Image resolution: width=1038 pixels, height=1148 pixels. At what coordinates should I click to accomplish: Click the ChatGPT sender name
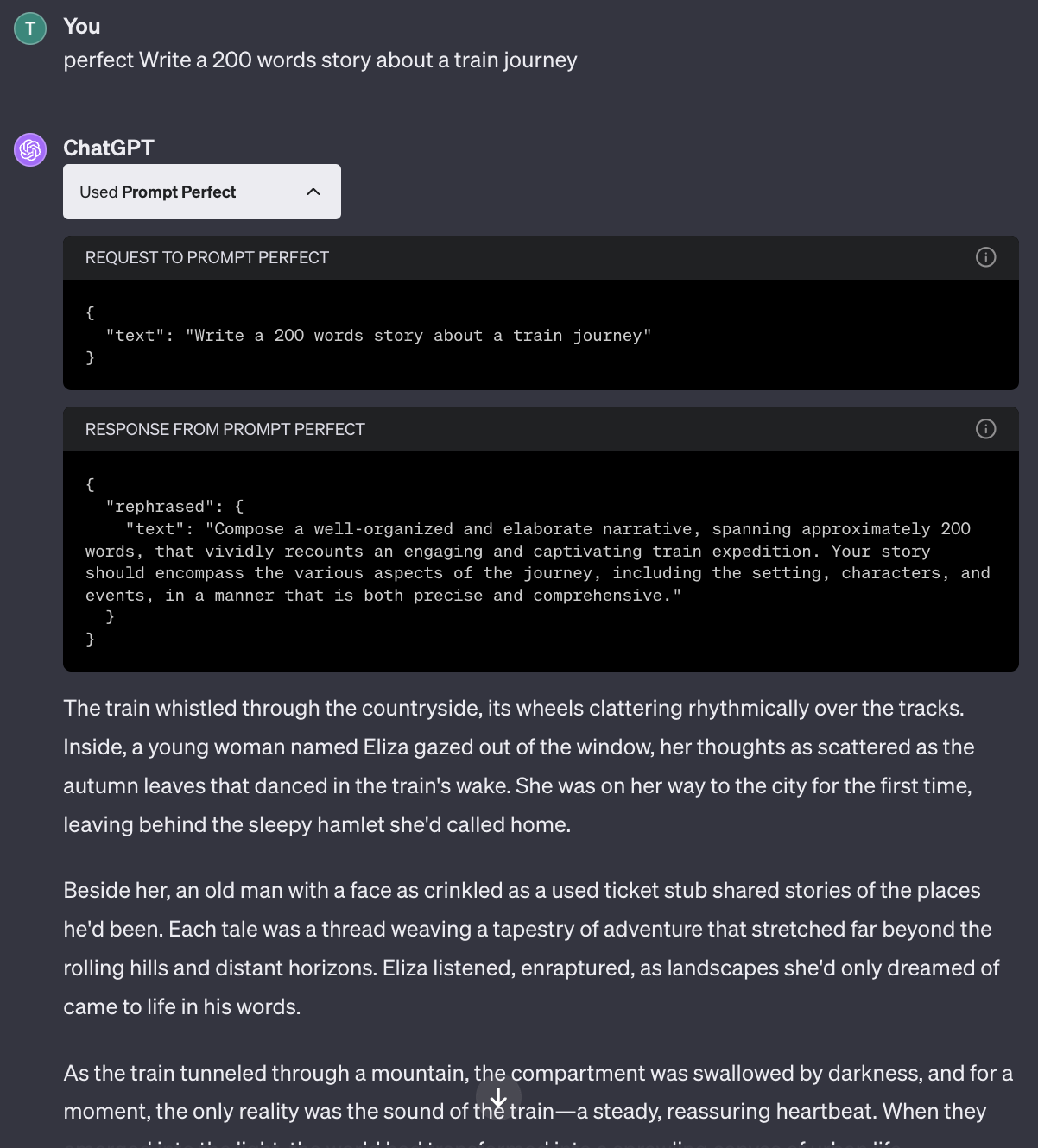(x=109, y=148)
